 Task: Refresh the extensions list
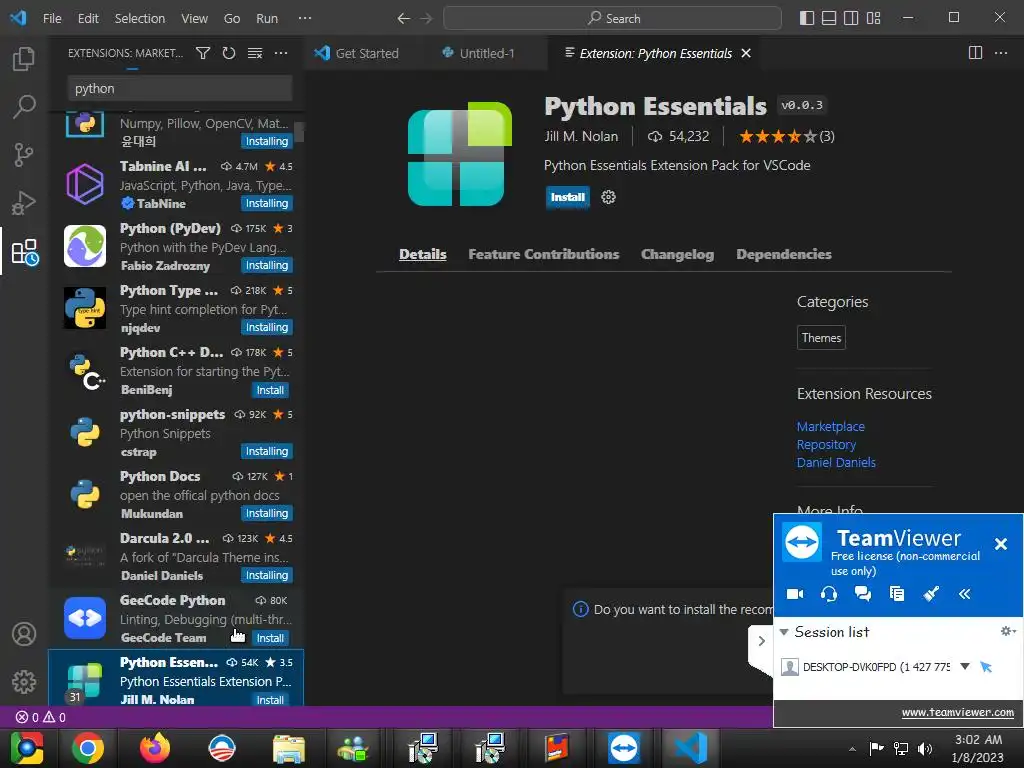[229, 53]
